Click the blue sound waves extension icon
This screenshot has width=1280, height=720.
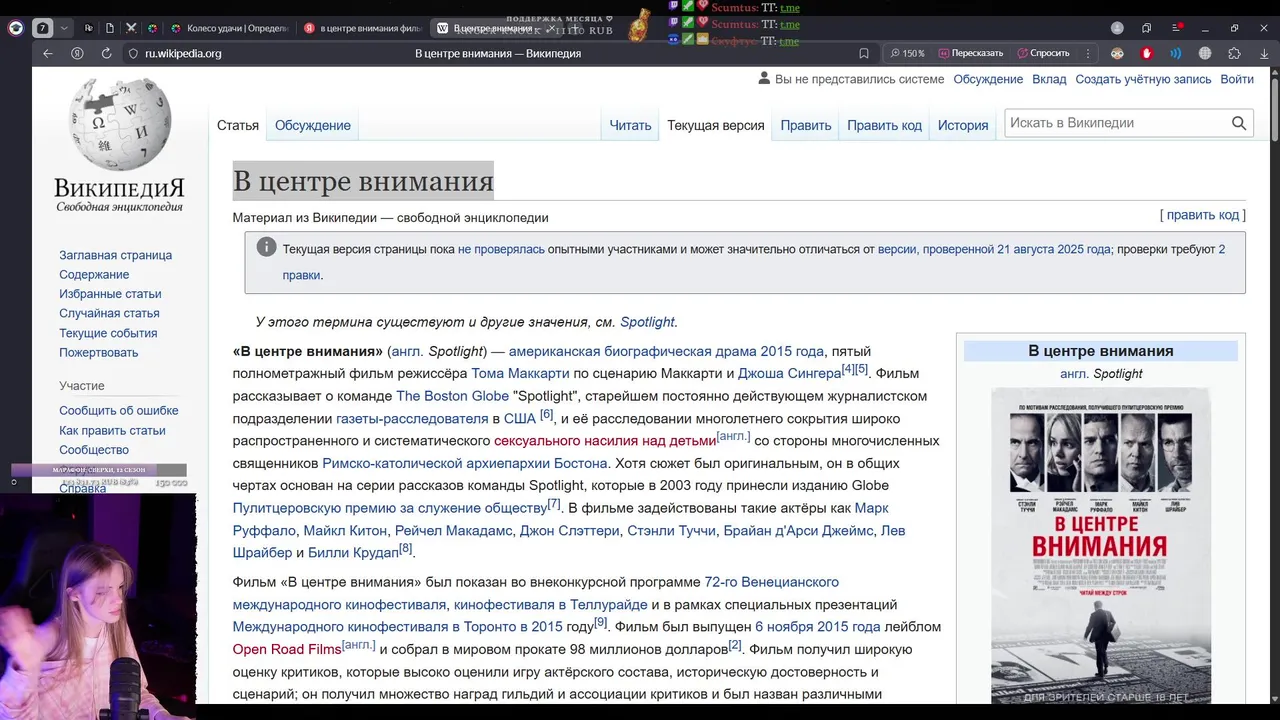[1176, 53]
